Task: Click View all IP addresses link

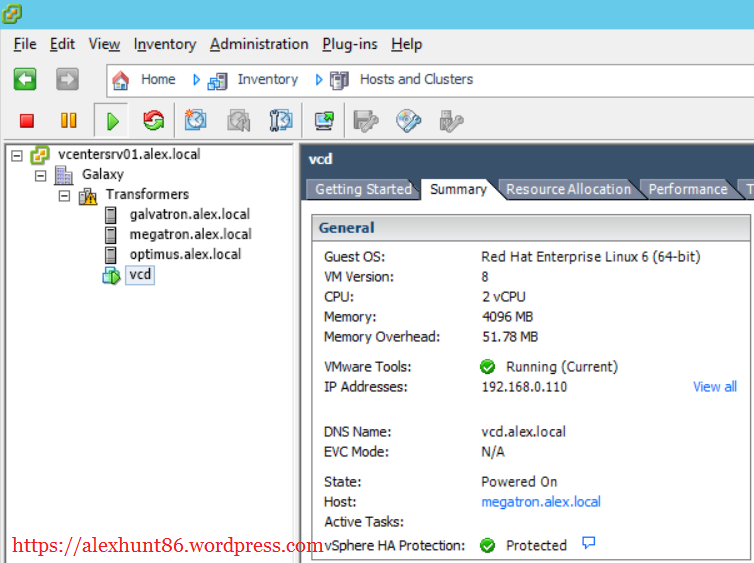Action: pyautogui.click(x=715, y=387)
